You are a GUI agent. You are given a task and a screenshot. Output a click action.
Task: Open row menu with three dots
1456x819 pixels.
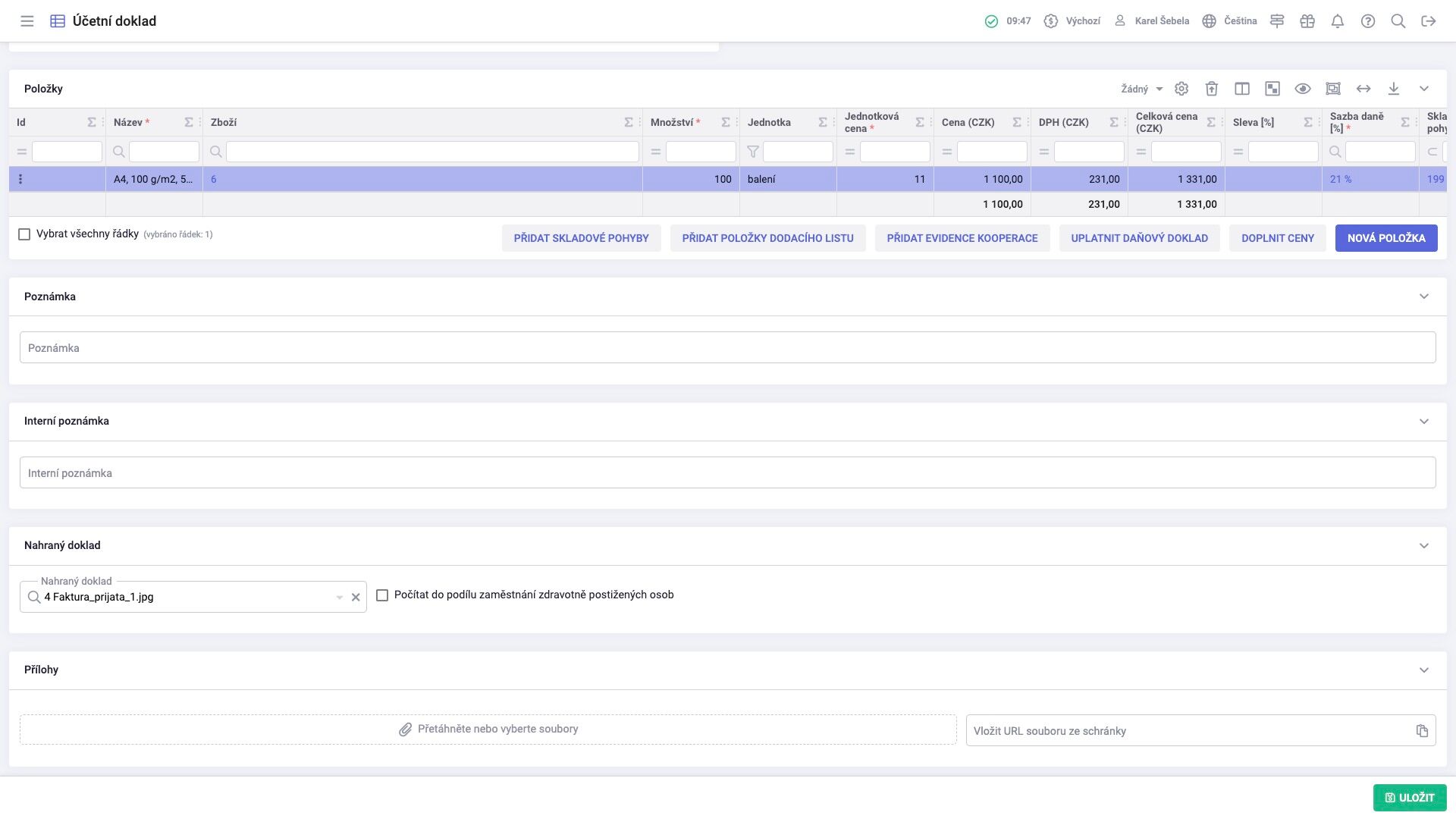tap(20, 180)
